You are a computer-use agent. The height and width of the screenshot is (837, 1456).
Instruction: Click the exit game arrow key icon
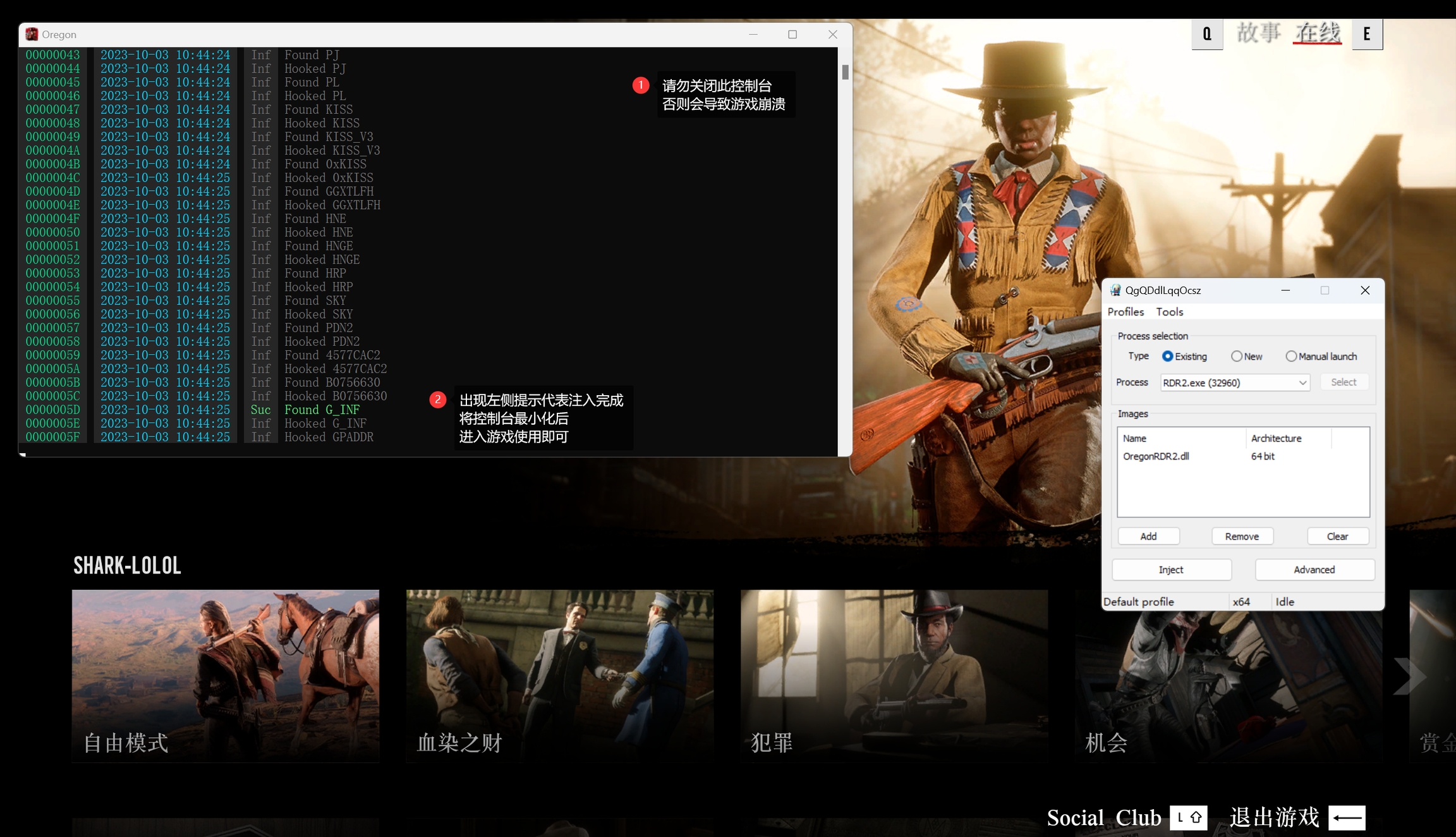coord(1347,817)
